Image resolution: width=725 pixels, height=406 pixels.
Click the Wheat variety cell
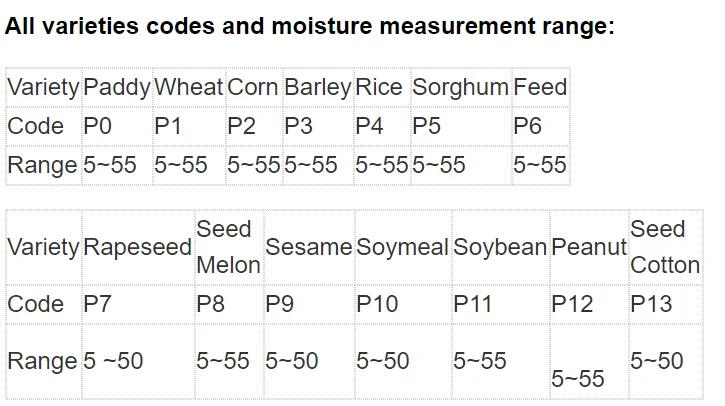pyautogui.click(x=188, y=87)
